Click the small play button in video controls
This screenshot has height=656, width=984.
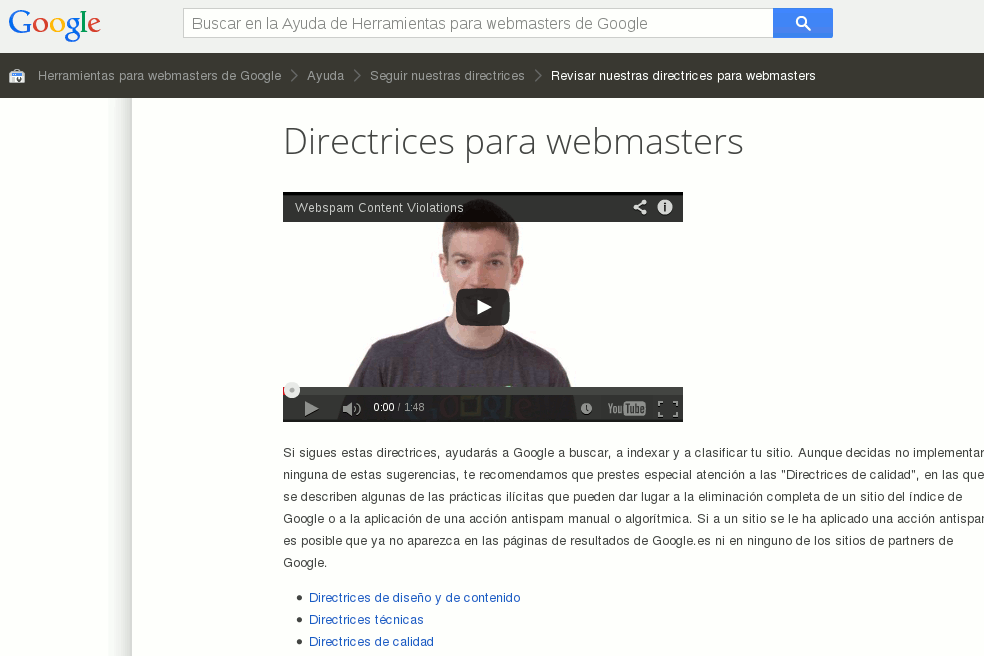point(311,409)
